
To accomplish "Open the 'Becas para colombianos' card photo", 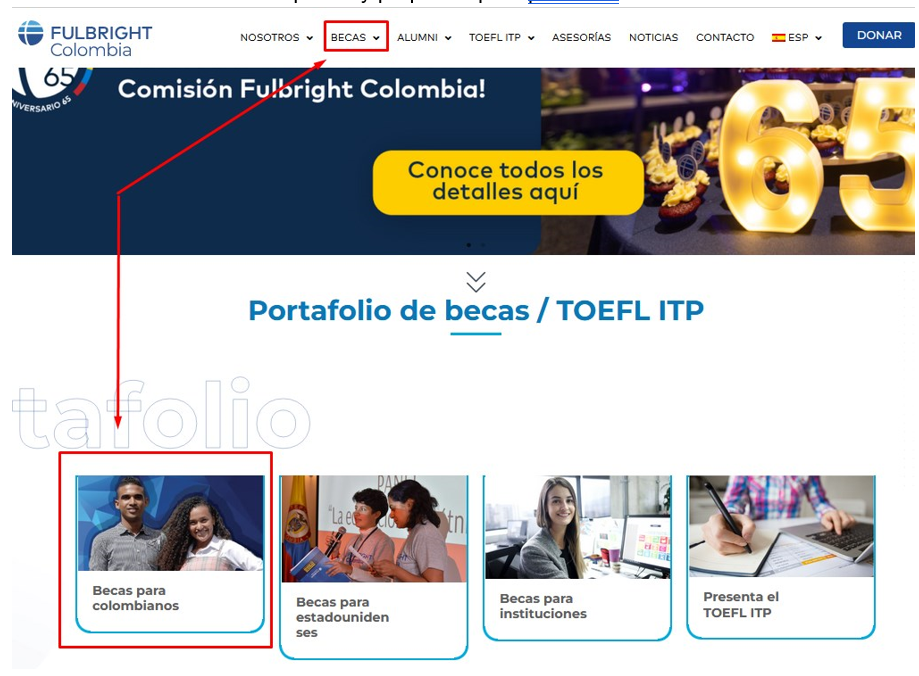I will pyautogui.click(x=171, y=523).
